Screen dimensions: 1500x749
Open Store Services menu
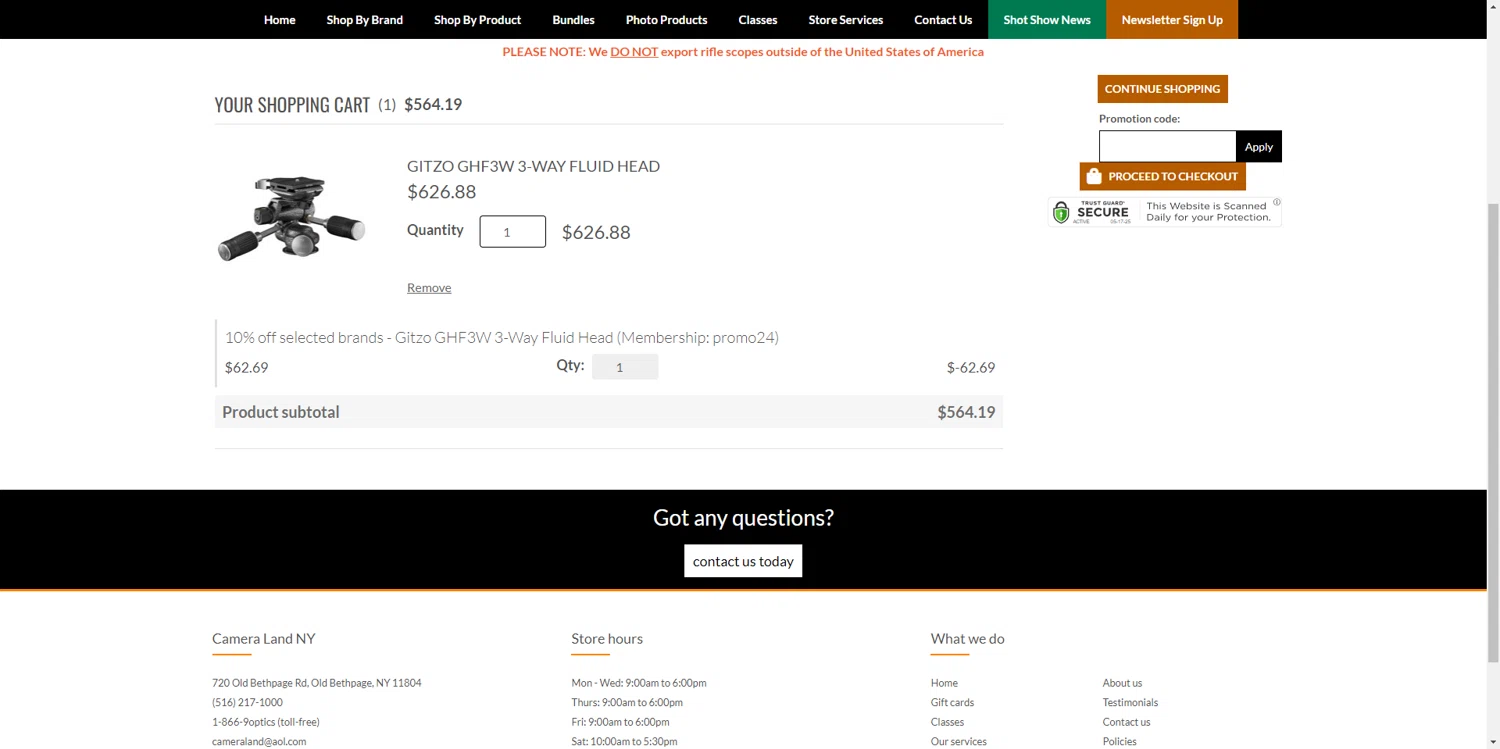coord(845,19)
